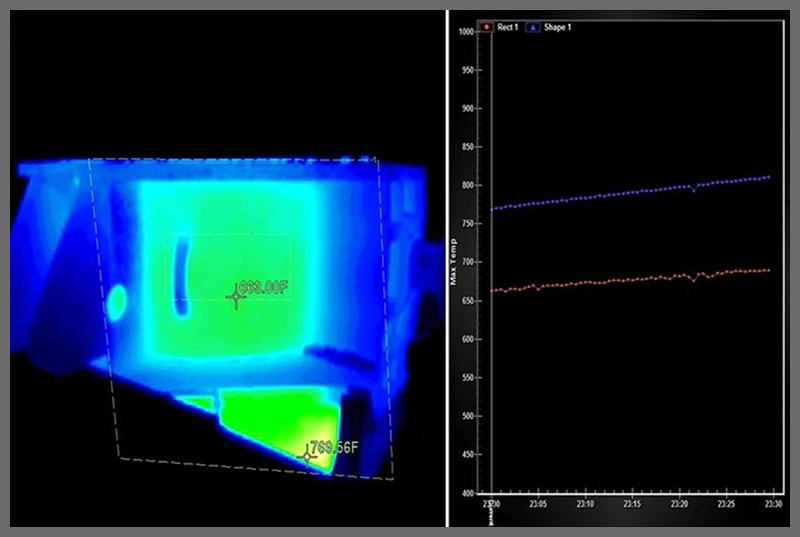Select the crosshair marker at 769.56F
Screen dimensions: 800x537
click(x=307, y=456)
